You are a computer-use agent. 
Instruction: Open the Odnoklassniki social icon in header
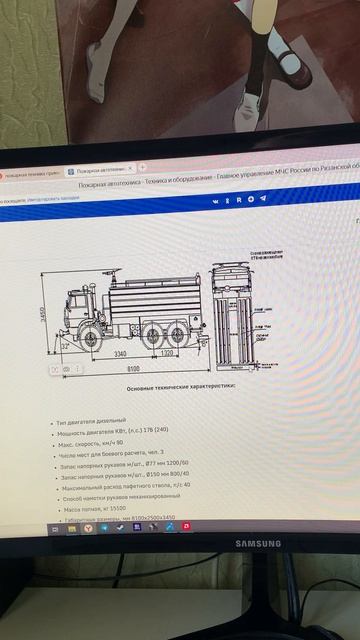tap(227, 200)
